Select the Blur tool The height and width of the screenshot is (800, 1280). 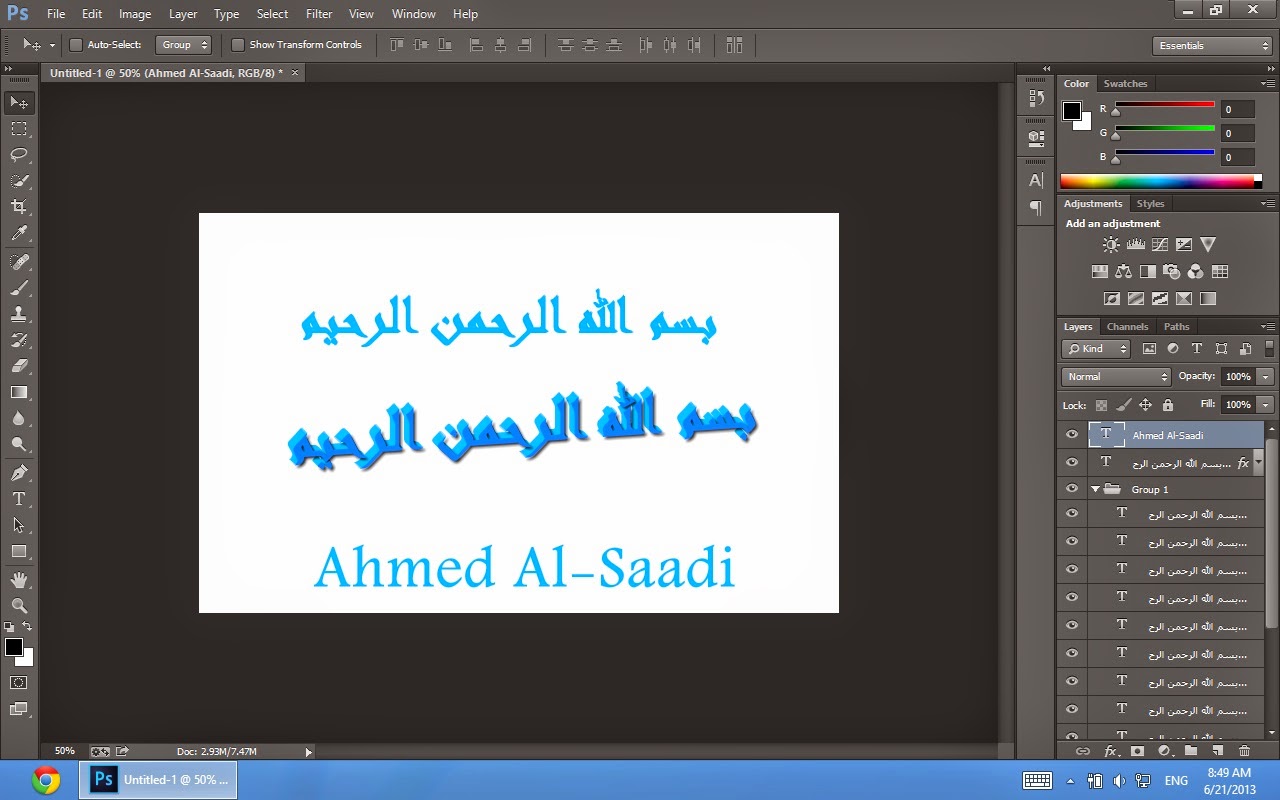(x=19, y=418)
